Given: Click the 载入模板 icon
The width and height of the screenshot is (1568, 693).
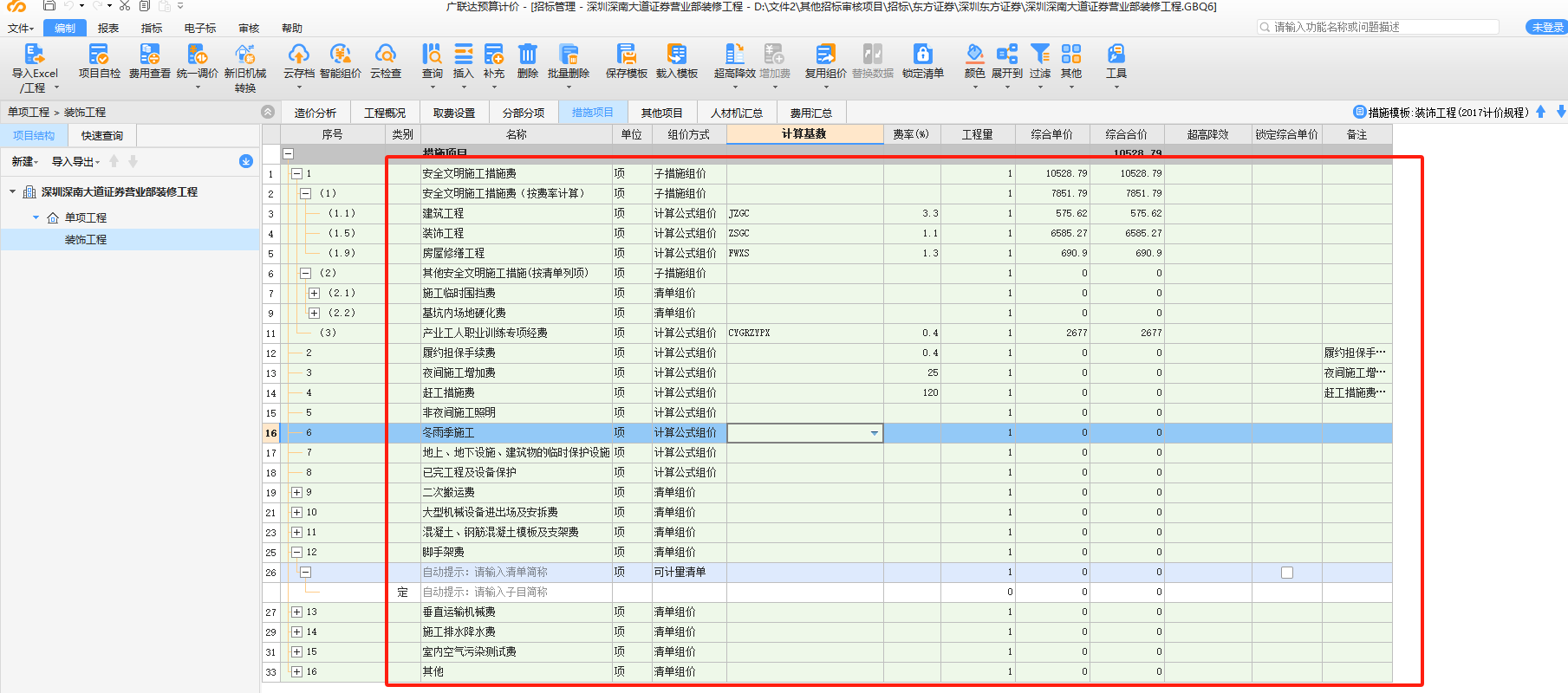Looking at the screenshot, I should [677, 55].
